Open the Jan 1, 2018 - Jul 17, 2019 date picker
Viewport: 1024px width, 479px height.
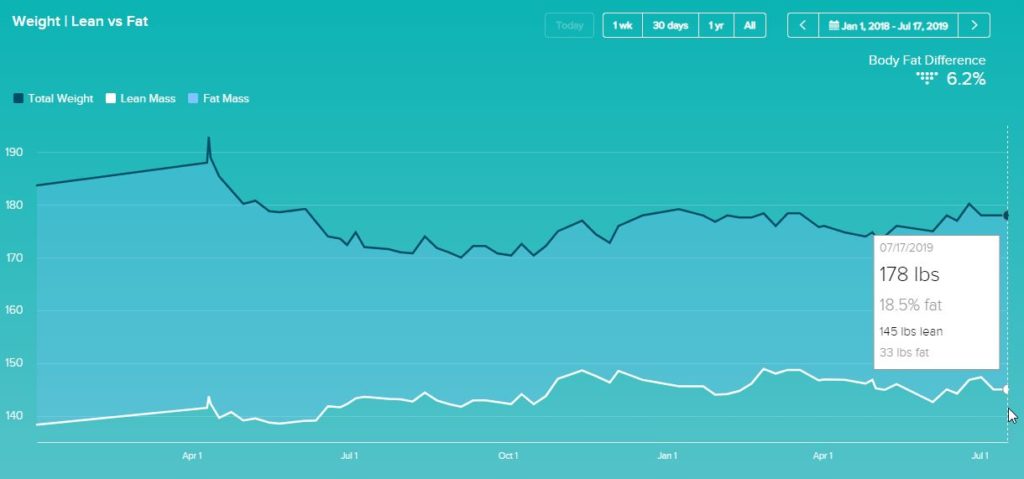(895, 25)
